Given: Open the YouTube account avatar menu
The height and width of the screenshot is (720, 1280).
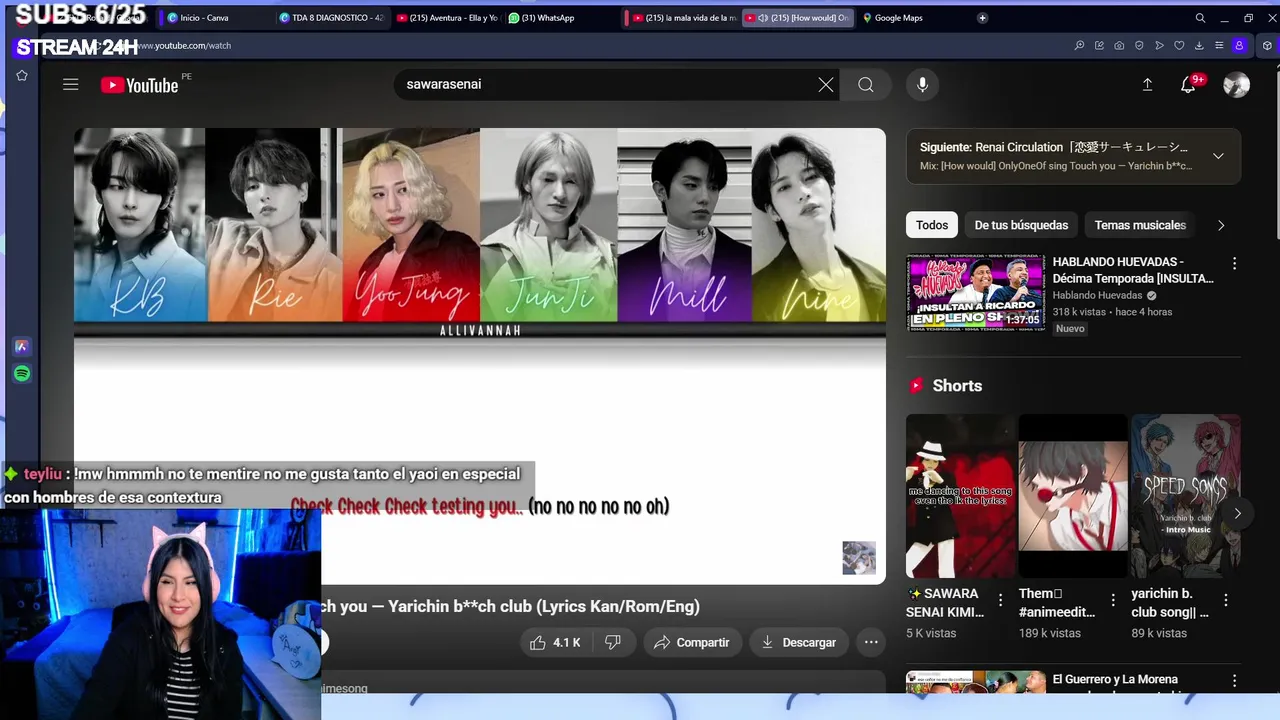Looking at the screenshot, I should [1236, 85].
